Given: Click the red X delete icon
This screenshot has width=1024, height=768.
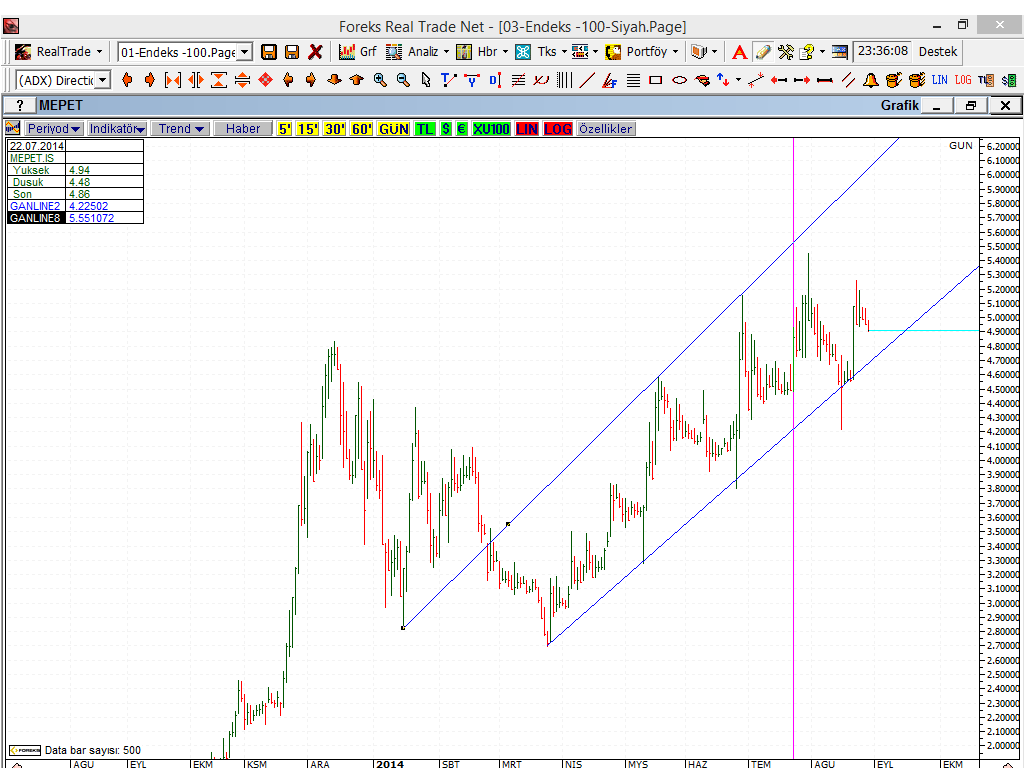Looking at the screenshot, I should pos(315,51).
